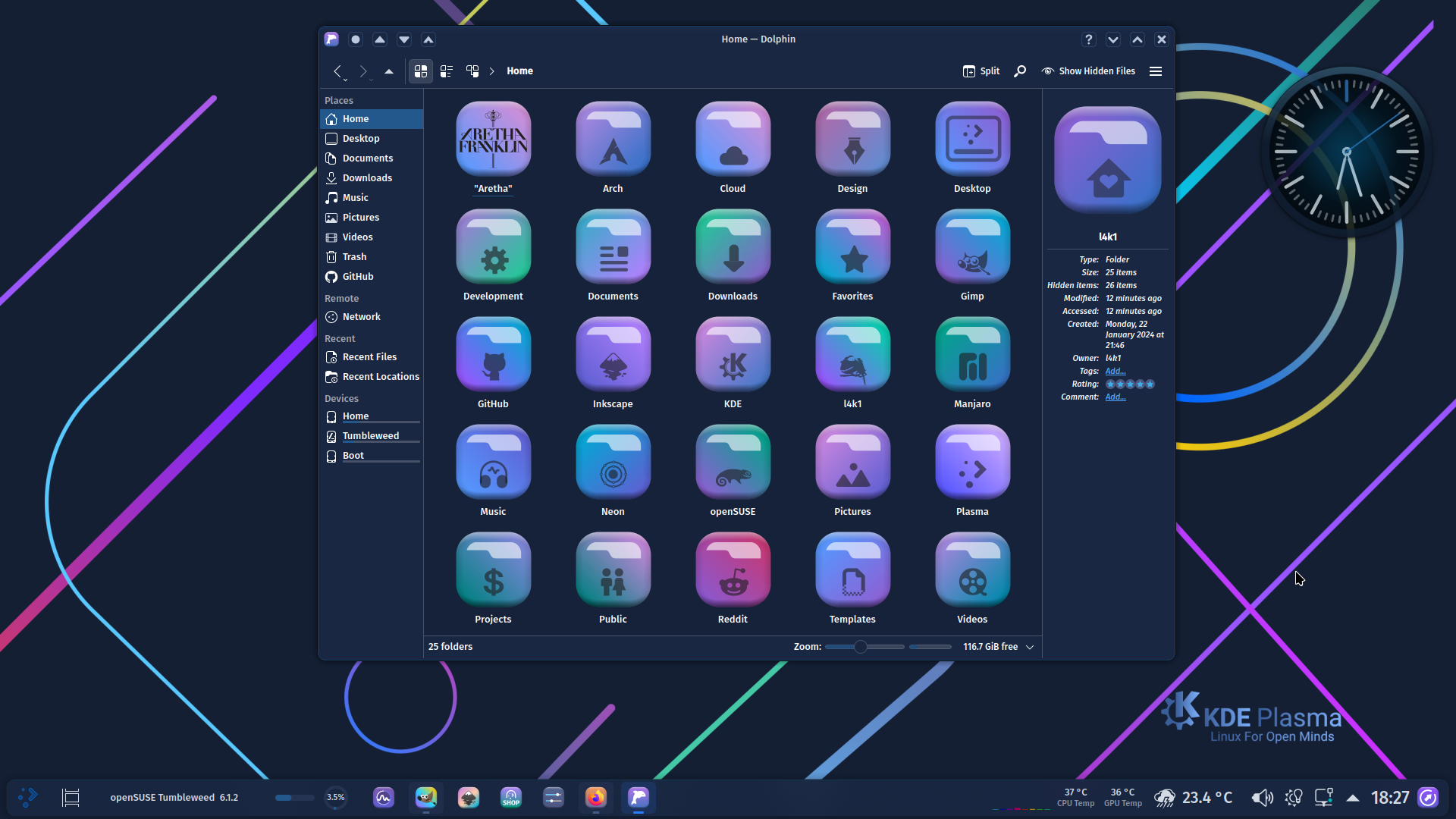Open the hamburger menu in Dolphin
The width and height of the screenshot is (1456, 819).
pyautogui.click(x=1156, y=71)
